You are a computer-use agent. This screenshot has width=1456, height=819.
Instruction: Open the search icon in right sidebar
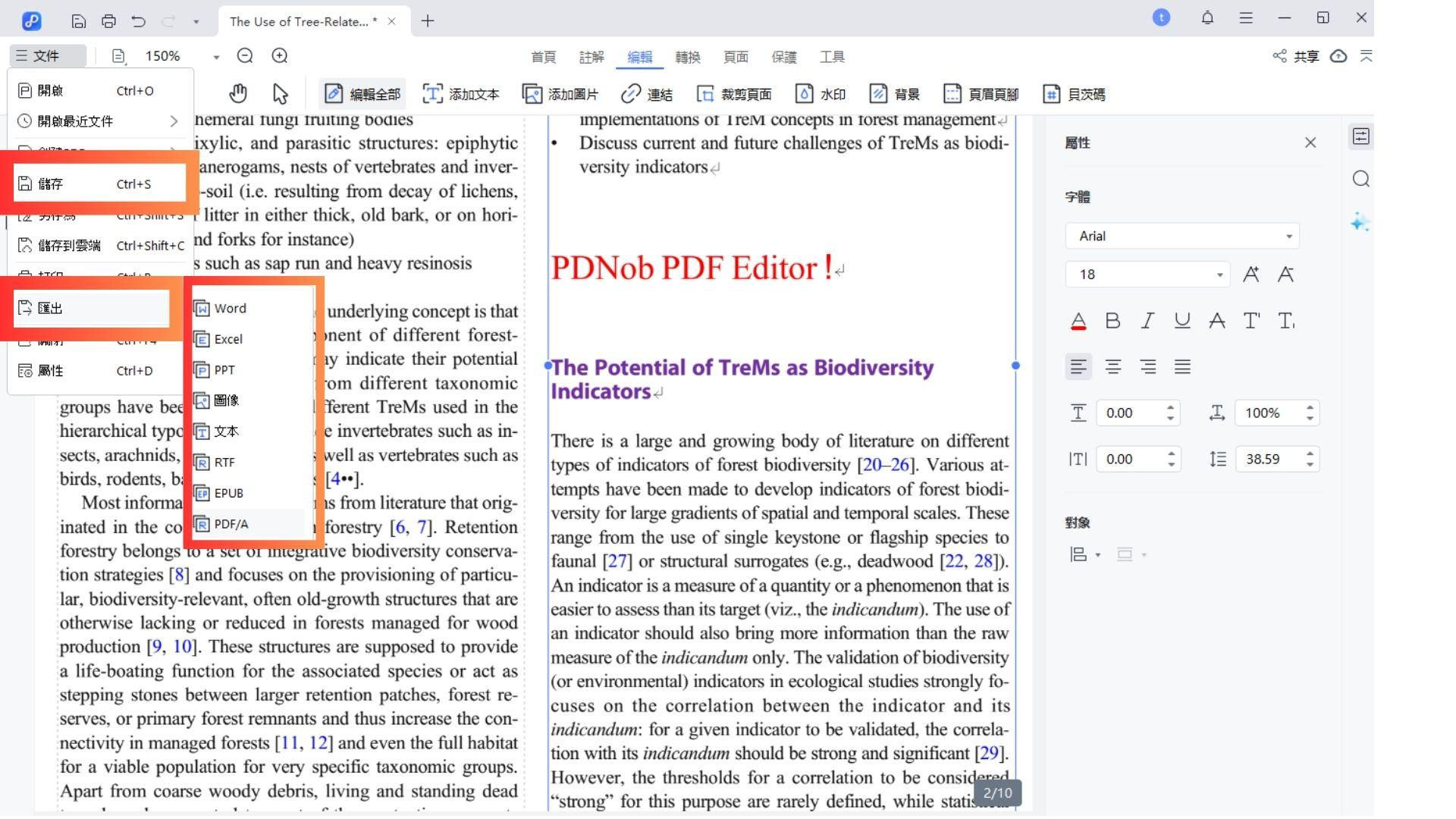coord(1361,179)
